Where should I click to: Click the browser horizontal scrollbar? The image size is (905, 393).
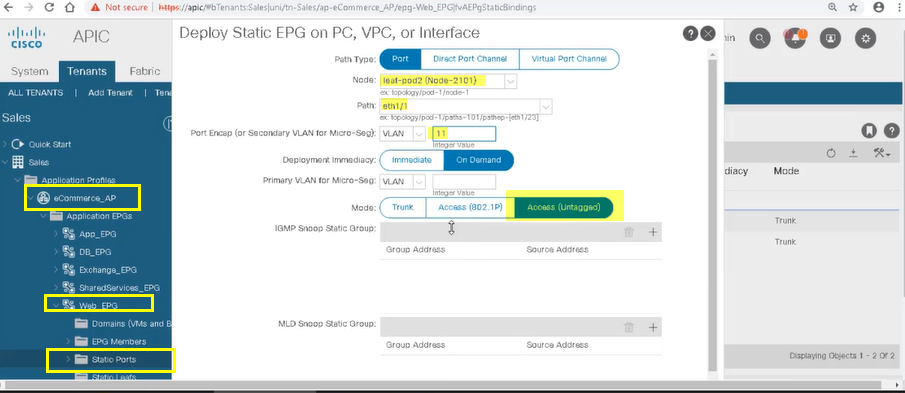(444, 385)
